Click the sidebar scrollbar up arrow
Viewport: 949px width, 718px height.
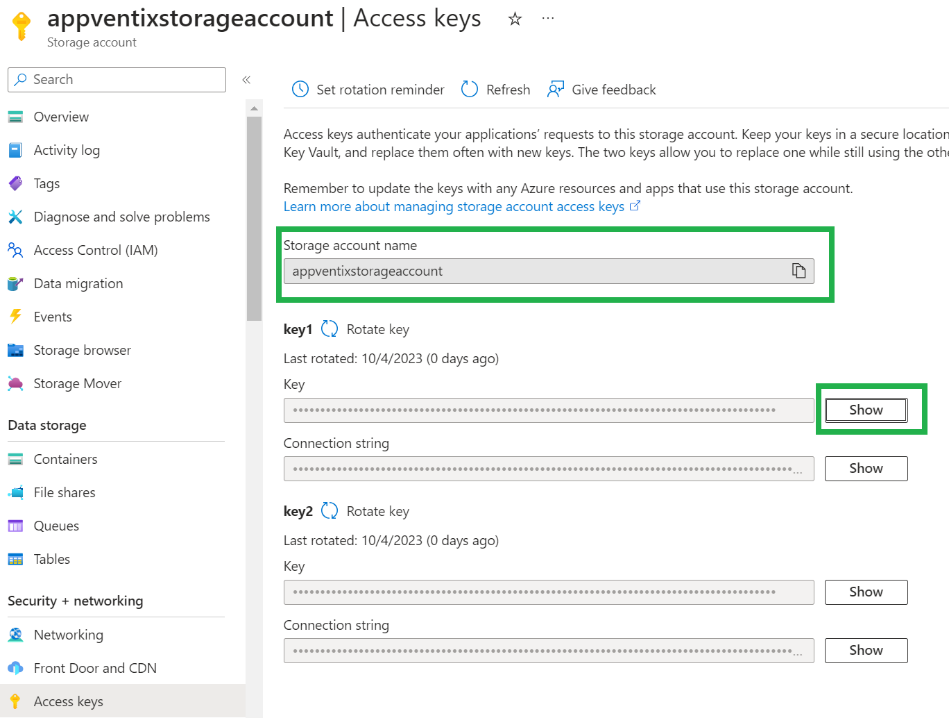click(254, 108)
